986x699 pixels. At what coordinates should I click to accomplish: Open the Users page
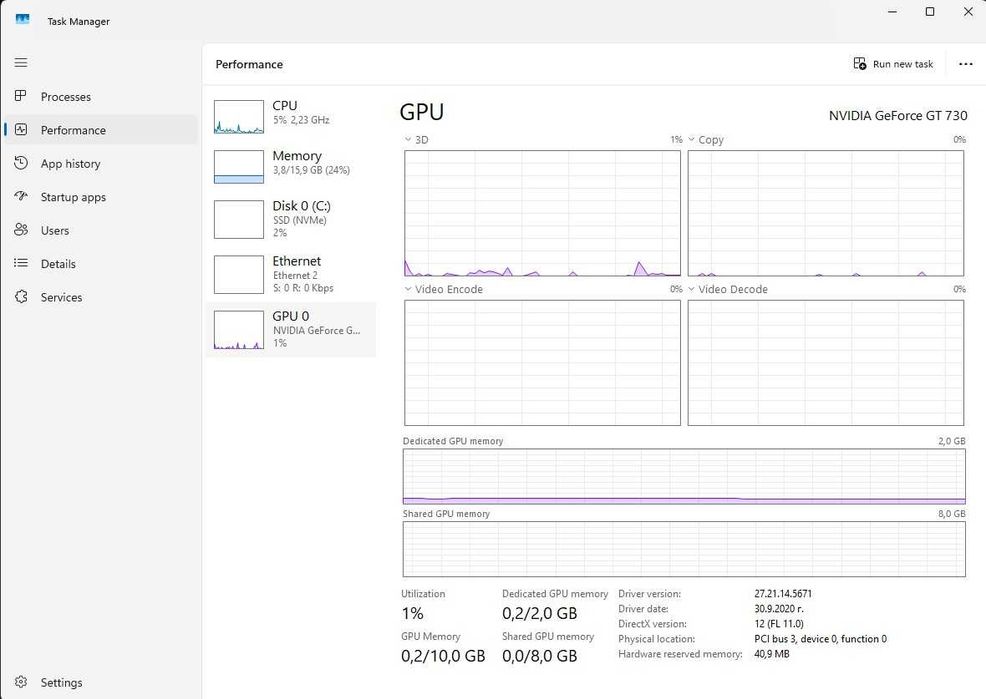[x=101, y=230]
